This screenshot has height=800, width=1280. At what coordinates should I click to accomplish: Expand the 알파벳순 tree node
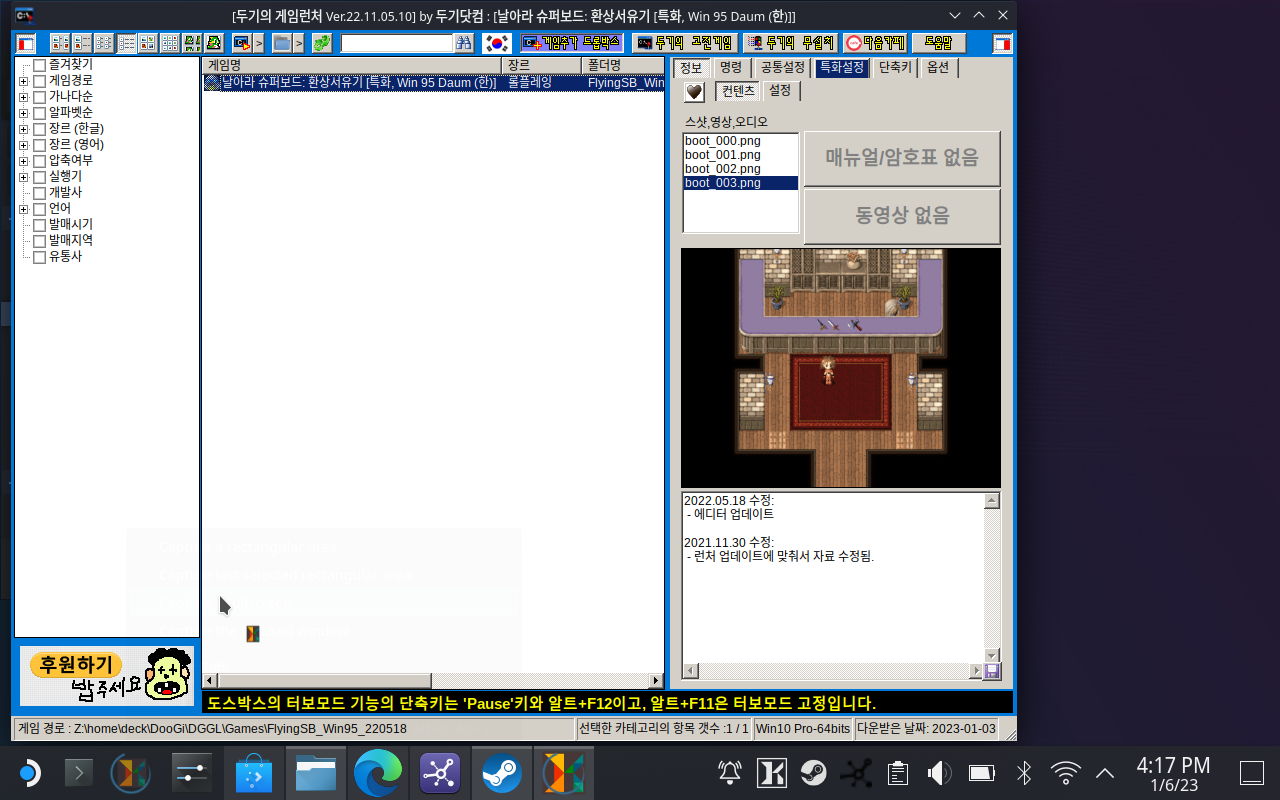(23, 113)
